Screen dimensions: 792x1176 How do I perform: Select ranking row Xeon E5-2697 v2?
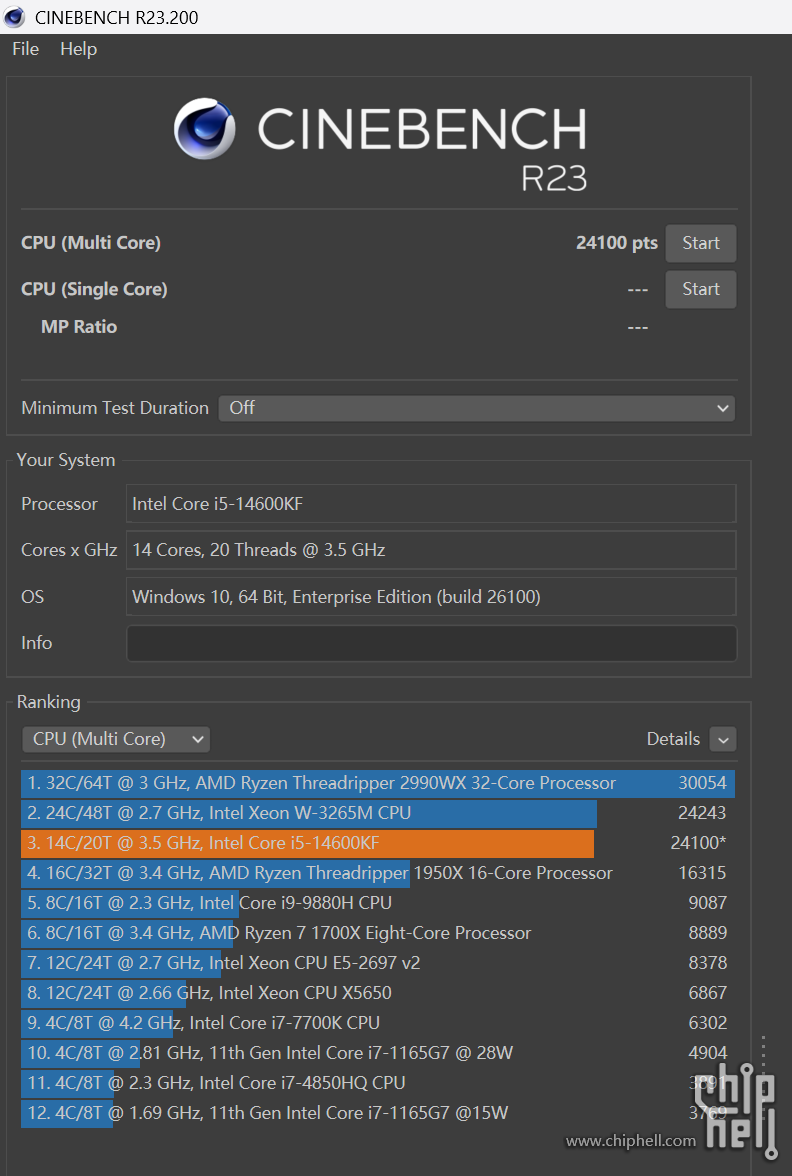(x=378, y=963)
